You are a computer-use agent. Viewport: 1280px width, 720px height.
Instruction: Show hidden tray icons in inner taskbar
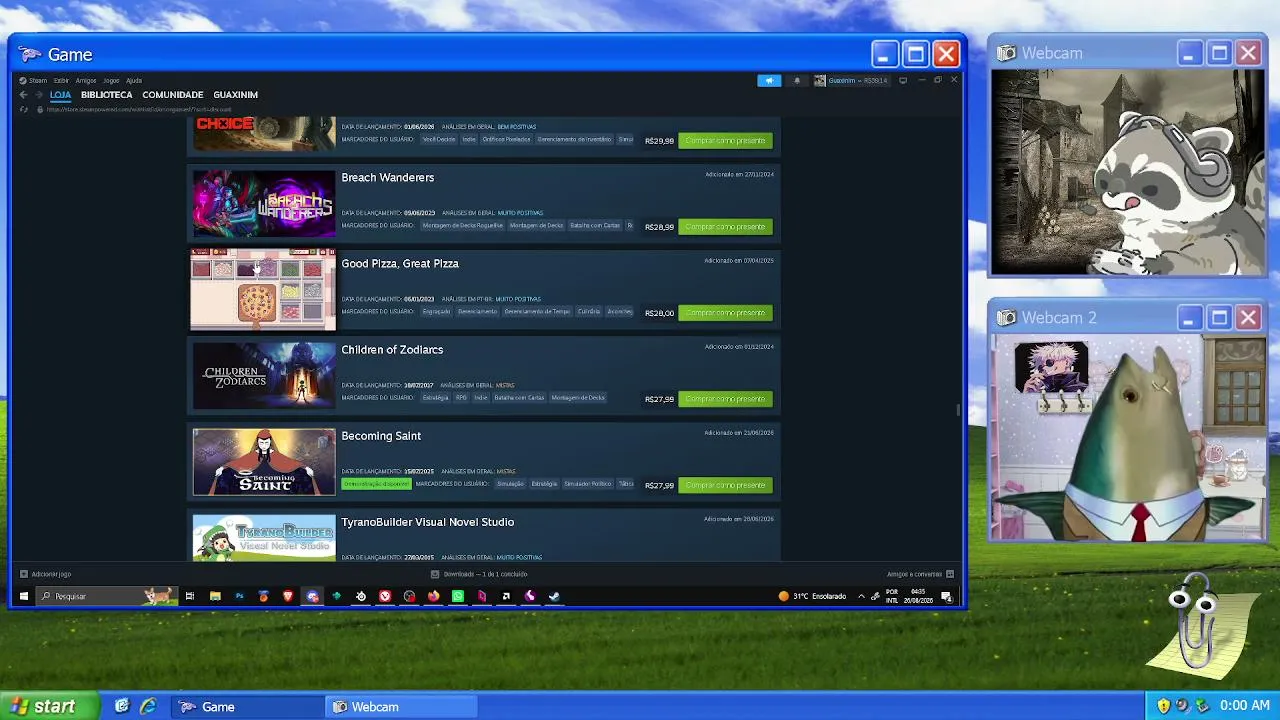pyautogui.click(x=861, y=596)
